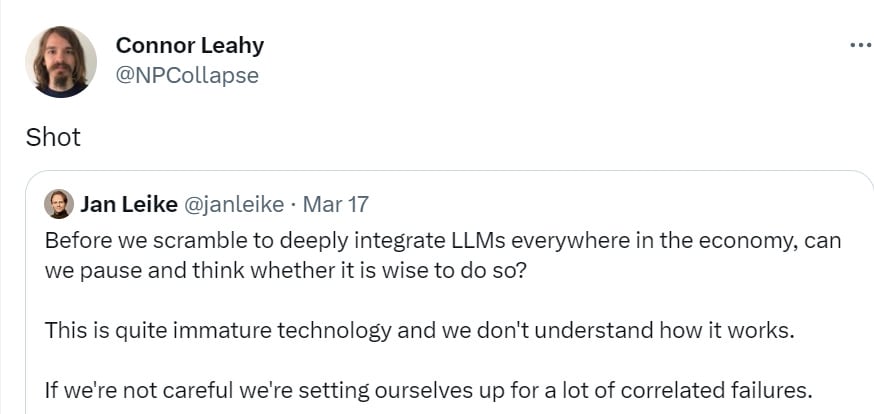Screen dimensions: 874x414
Task: Open Connor Leahy's profile picture
Action: [61, 61]
